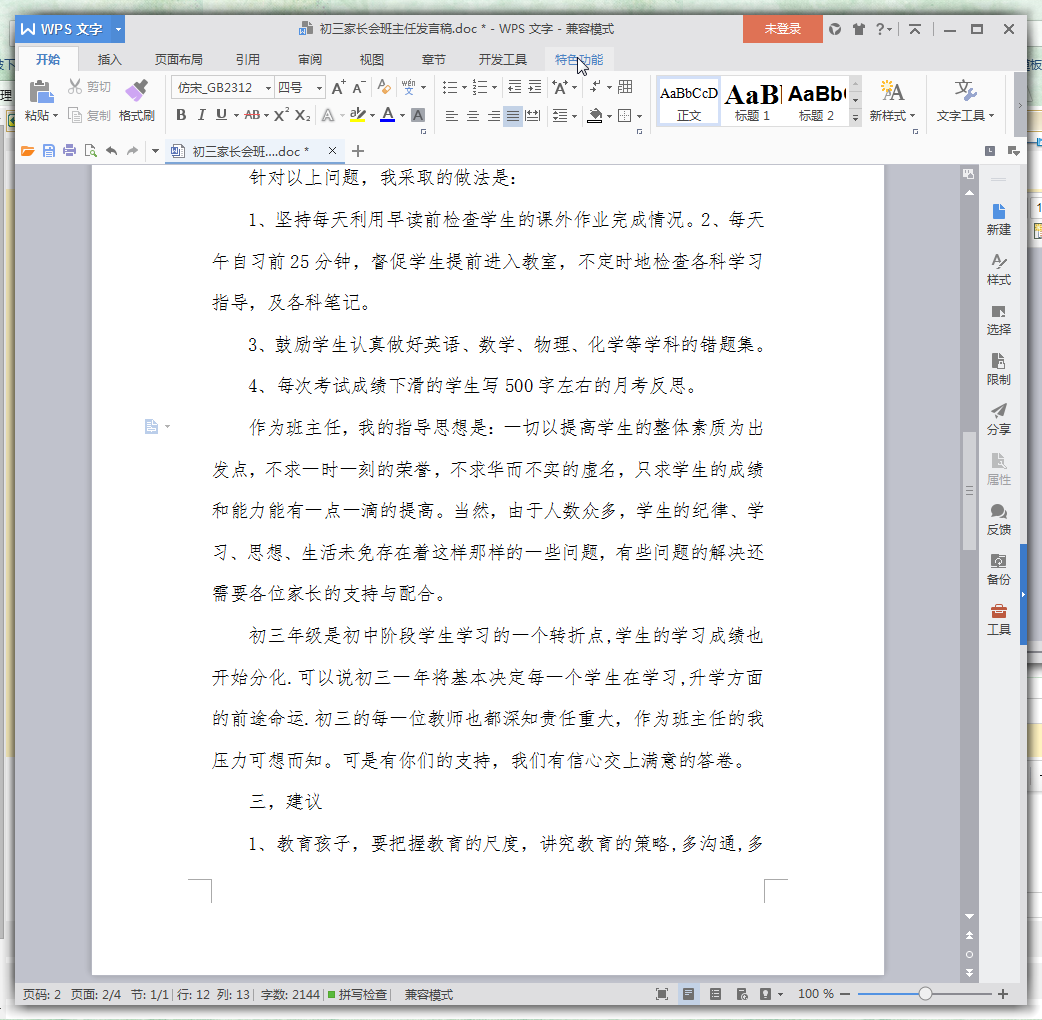The height and width of the screenshot is (1020, 1042).
Task: Decrease paragraph indent
Action: pyautogui.click(x=514, y=87)
